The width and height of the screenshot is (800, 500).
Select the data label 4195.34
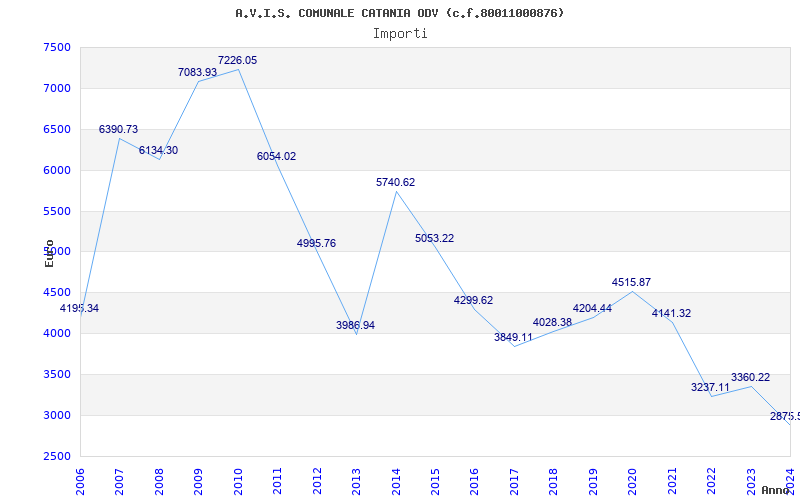[79, 308]
